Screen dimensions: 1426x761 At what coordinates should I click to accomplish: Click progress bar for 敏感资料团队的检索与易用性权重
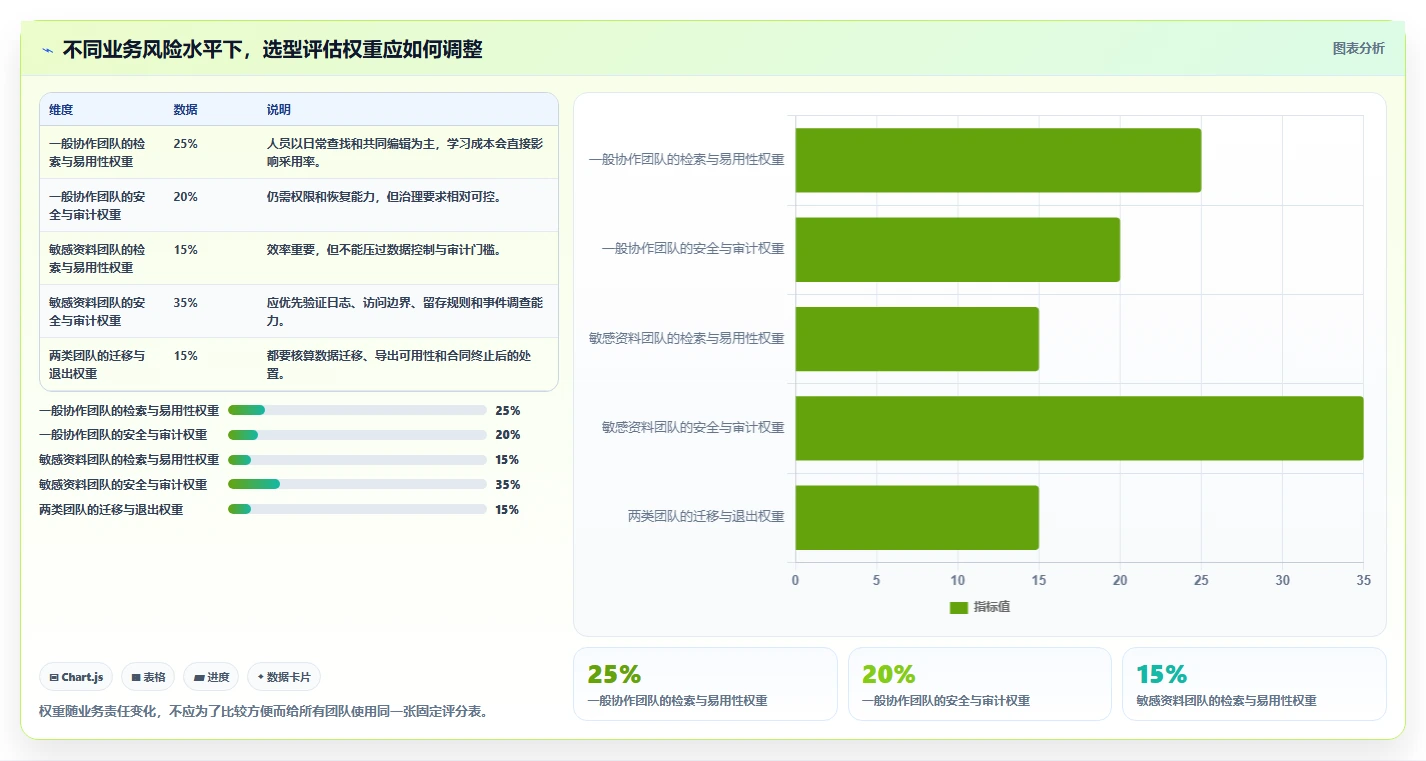point(357,460)
